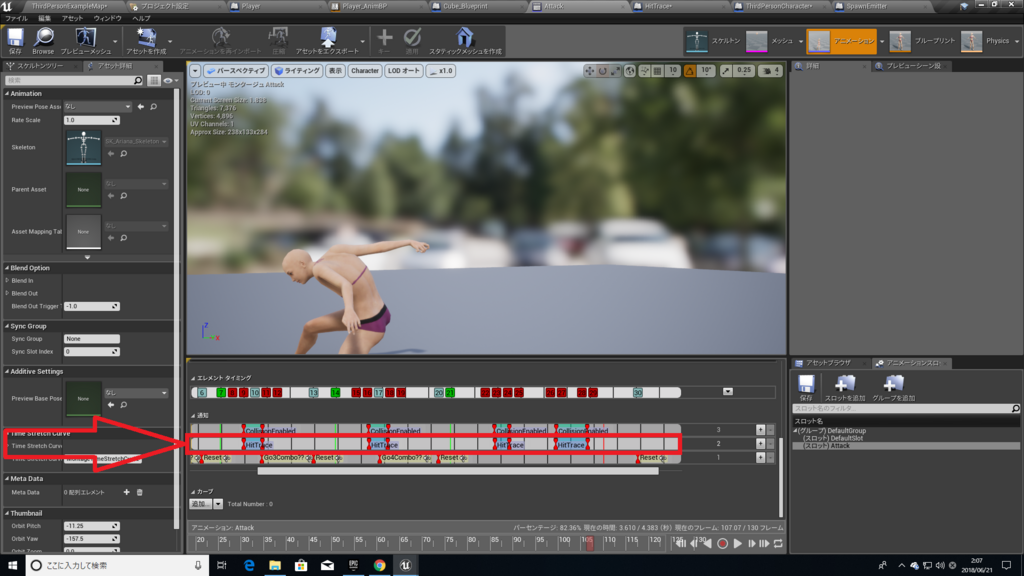The width and height of the screenshot is (1024, 576).
Task: Open Browse in the content browser
Action: tap(44, 41)
